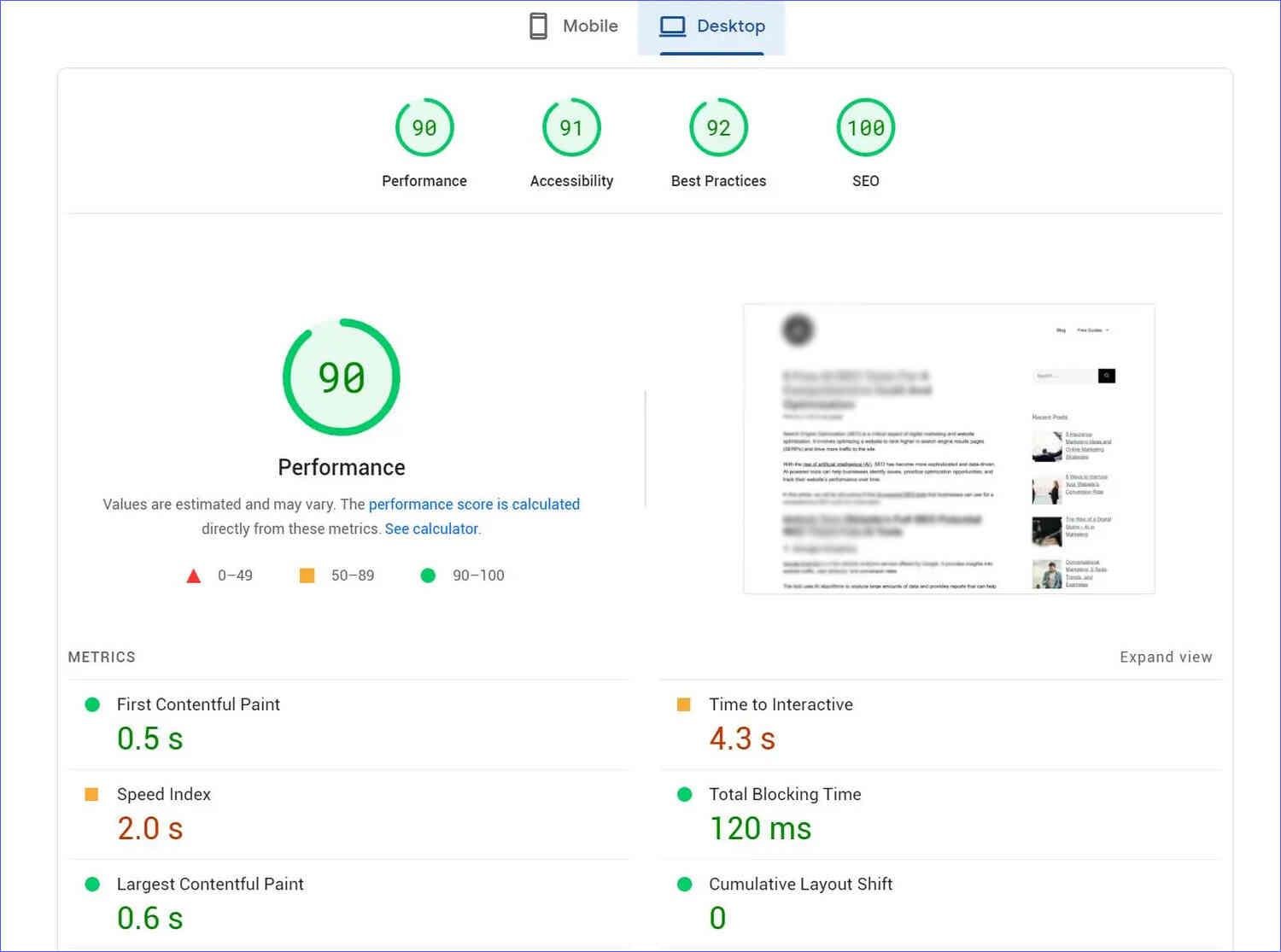Open the SEO gauge showing 100
The image size is (1281, 952).
pos(865,127)
